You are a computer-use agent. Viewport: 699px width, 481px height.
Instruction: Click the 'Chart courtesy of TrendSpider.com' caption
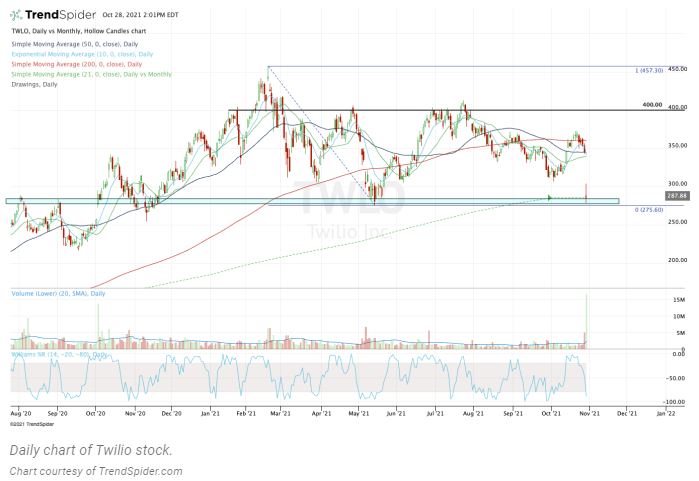coord(97,471)
